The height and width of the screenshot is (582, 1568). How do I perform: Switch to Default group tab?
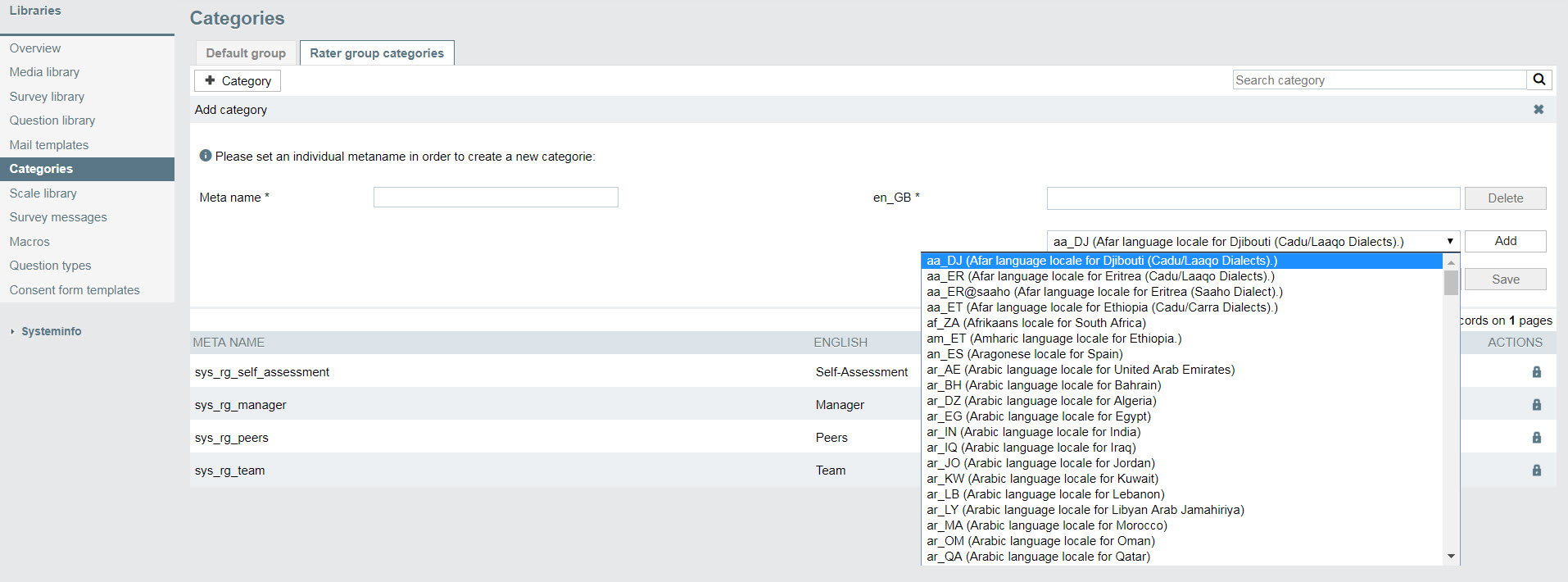(246, 53)
